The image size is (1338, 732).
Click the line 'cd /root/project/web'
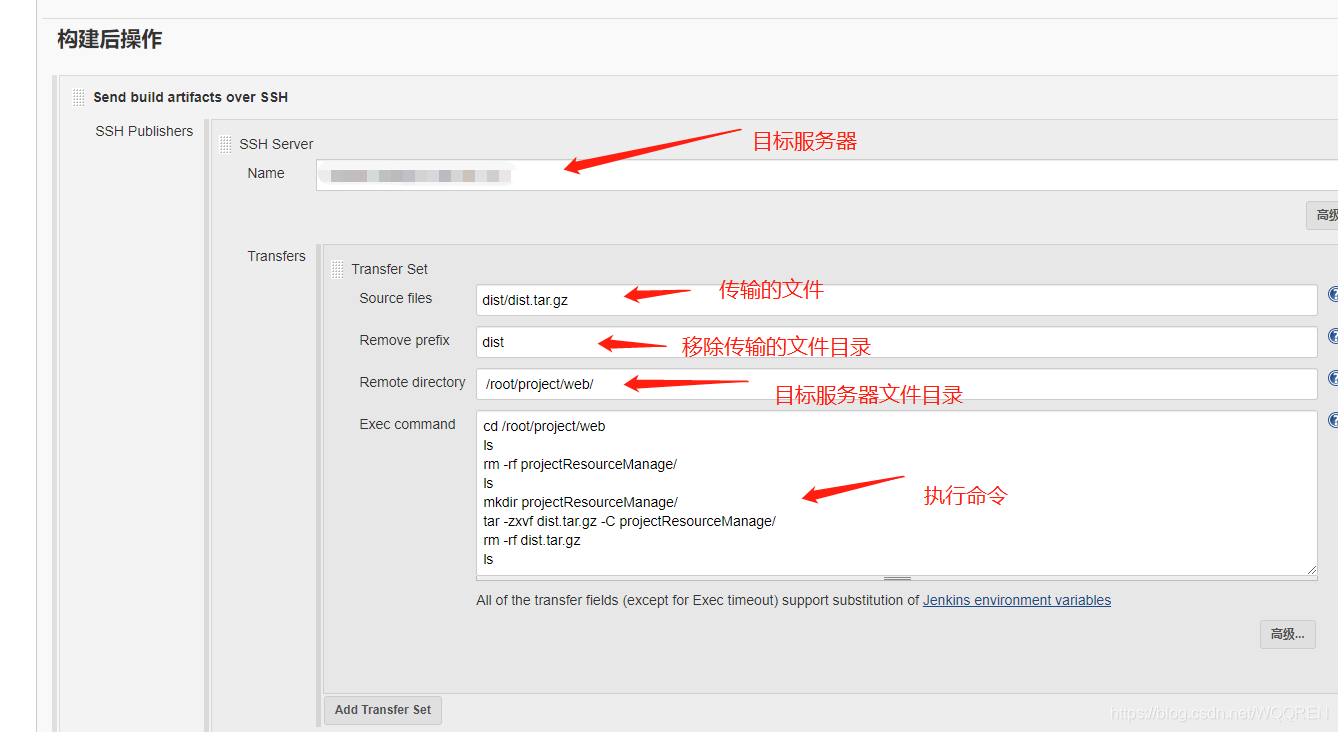click(x=544, y=426)
